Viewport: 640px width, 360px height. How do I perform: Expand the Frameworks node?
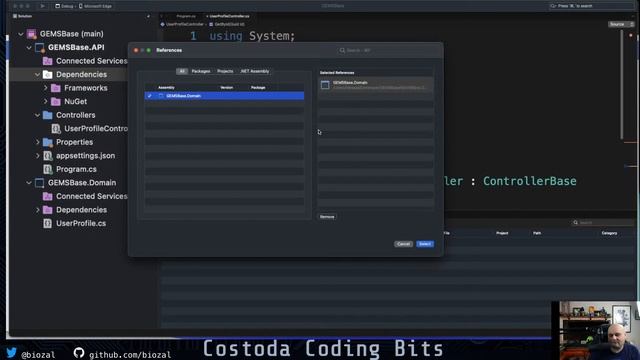coord(45,88)
